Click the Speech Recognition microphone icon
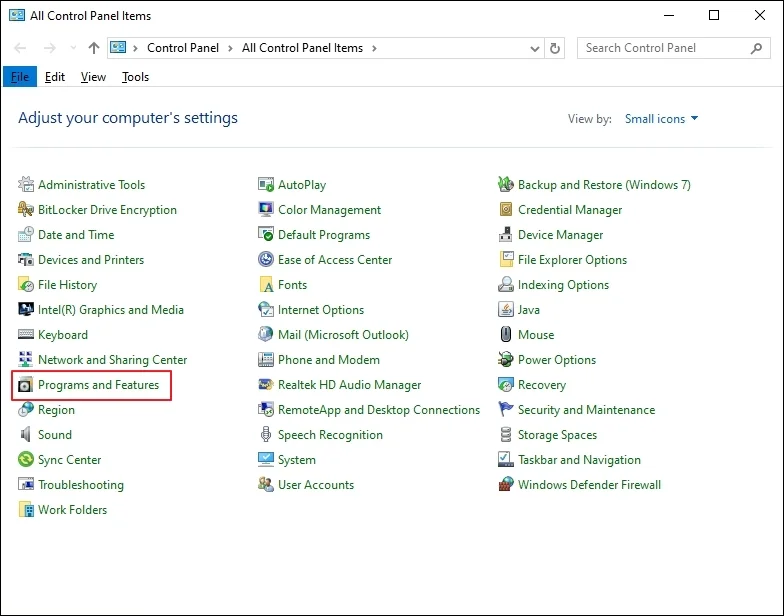Image resolution: width=784 pixels, height=616 pixels. tap(266, 434)
